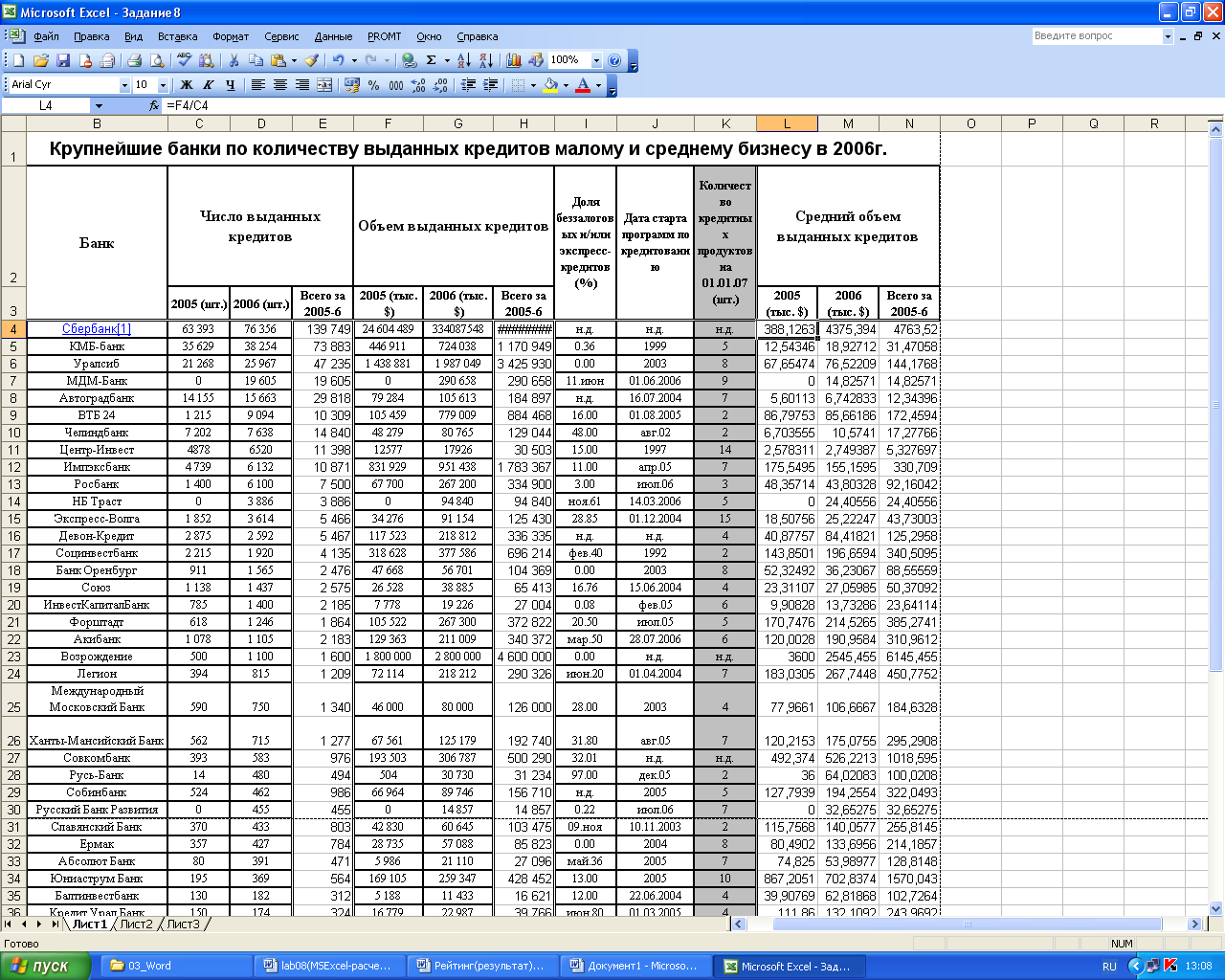This screenshot has width=1225, height=980.
Task: Apply the yellow fill color
Action: (x=551, y=85)
